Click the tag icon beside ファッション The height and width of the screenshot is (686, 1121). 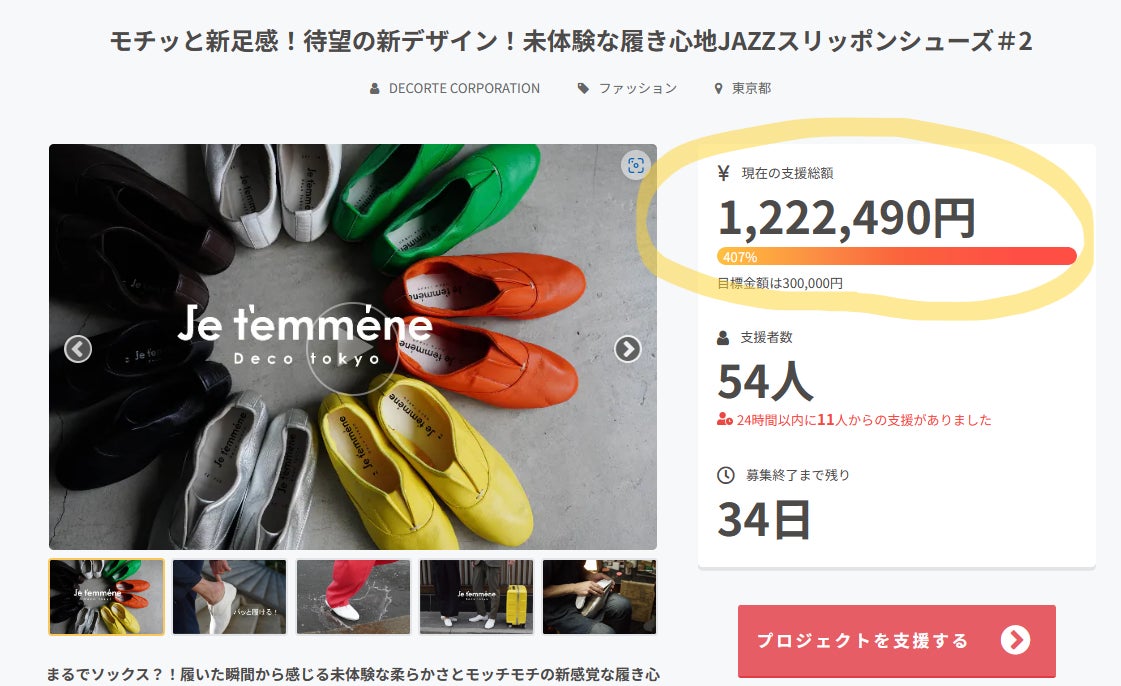pos(583,89)
